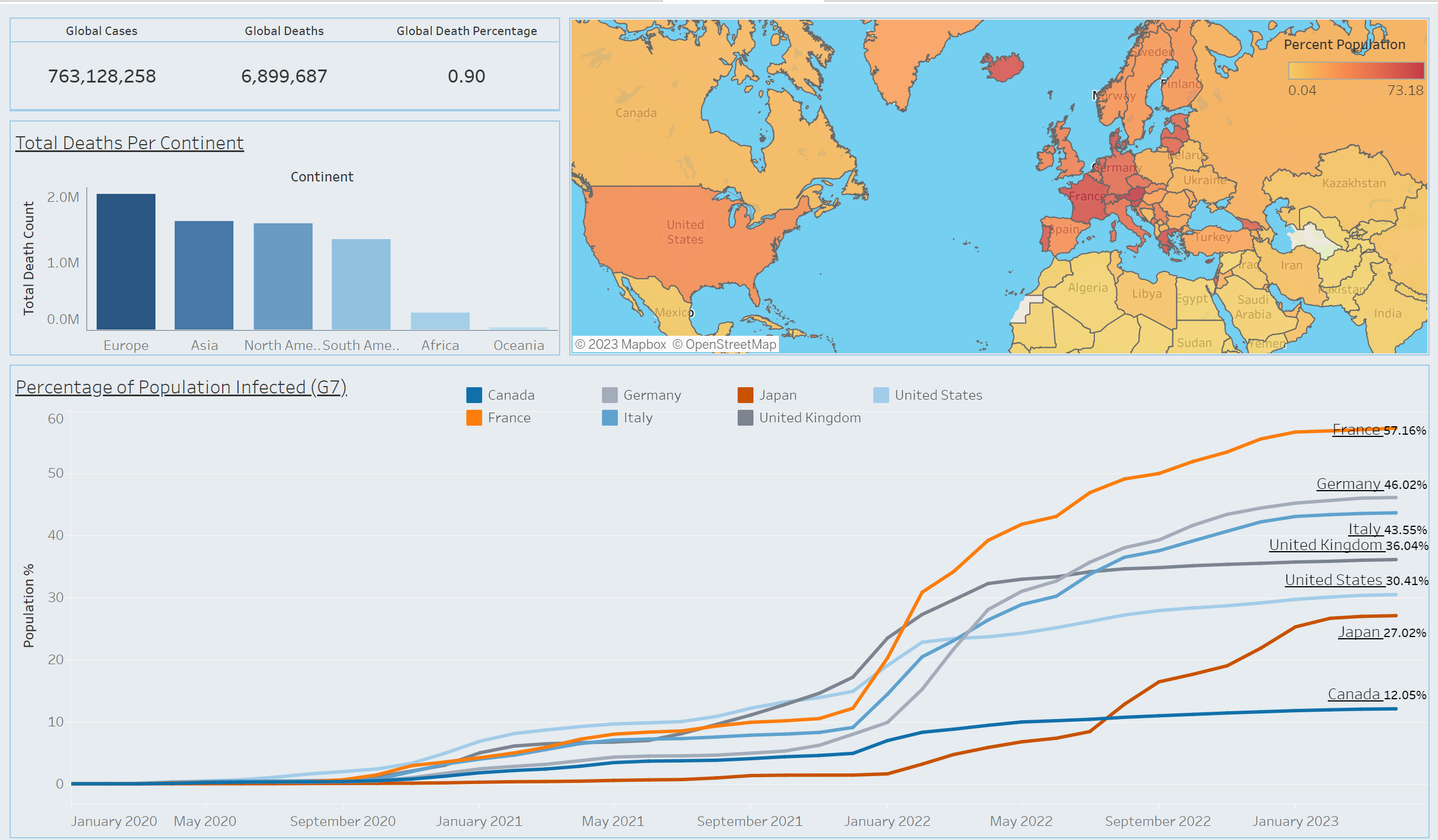Click the Global Deaths value 6,899,687

[x=284, y=76]
